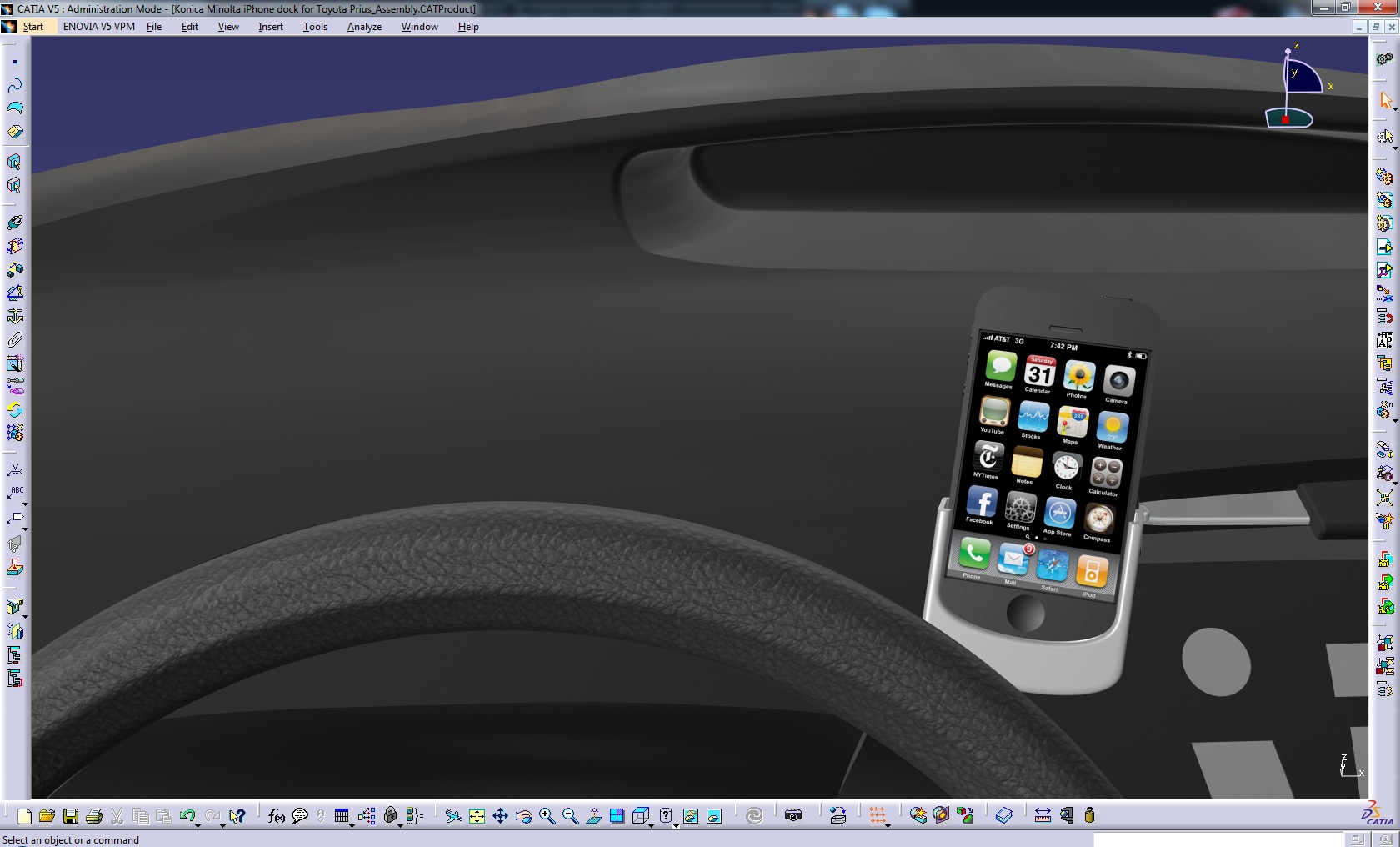This screenshot has height=847, width=1400.
Task: Save the assembly with the floppy icon
Action: point(71,816)
